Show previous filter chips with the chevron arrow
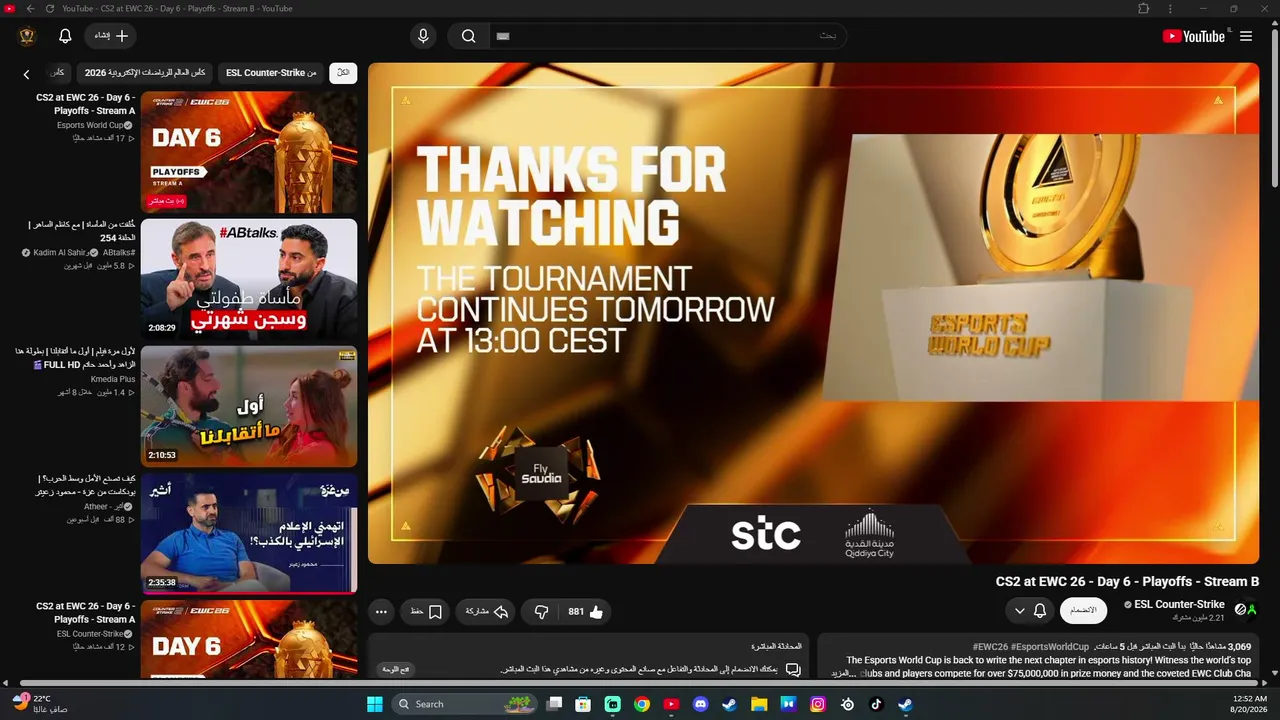 (27, 74)
